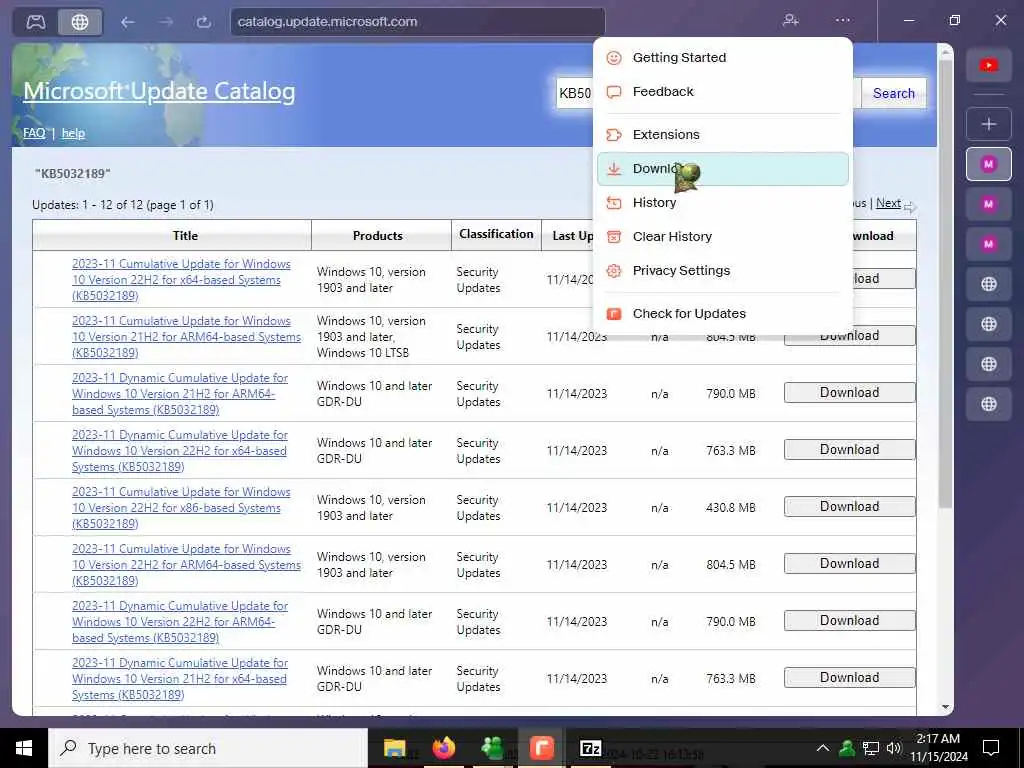Select the second magenta M sidebar tab
This screenshot has height=768, width=1024.
point(989,204)
